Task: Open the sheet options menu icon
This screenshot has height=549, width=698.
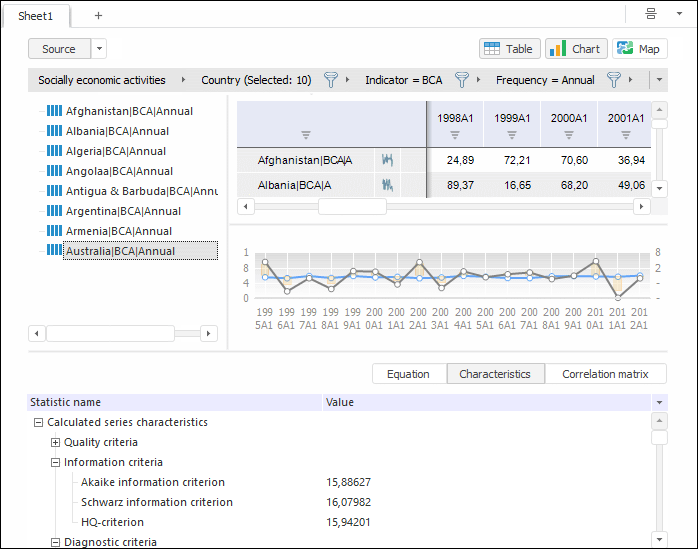Action: pyautogui.click(x=651, y=14)
